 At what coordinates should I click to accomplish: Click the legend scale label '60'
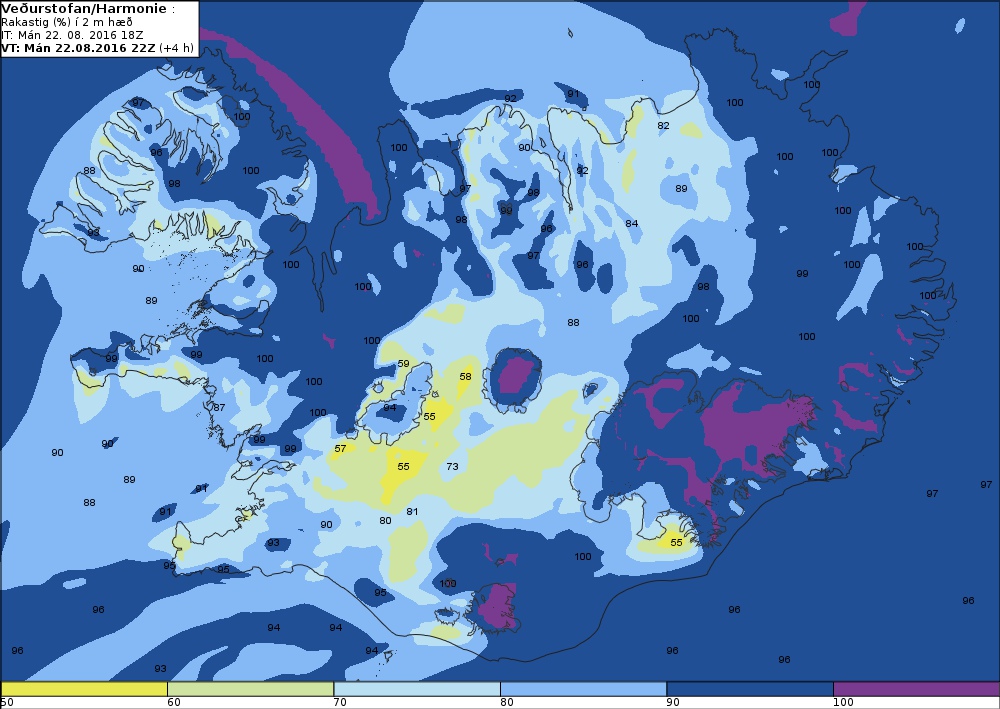coord(173,703)
